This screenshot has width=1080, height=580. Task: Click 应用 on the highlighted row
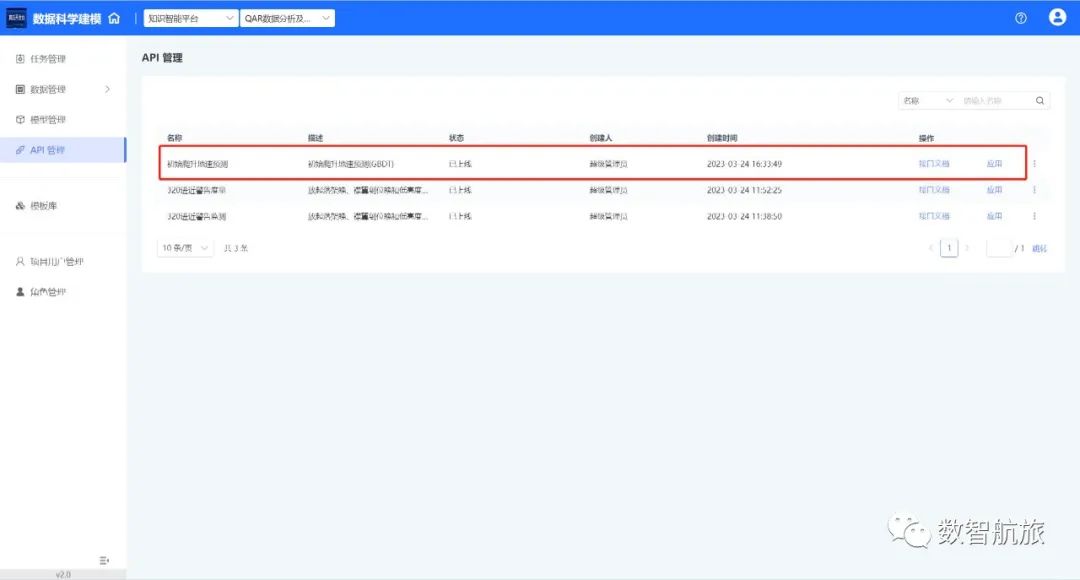click(x=996, y=163)
